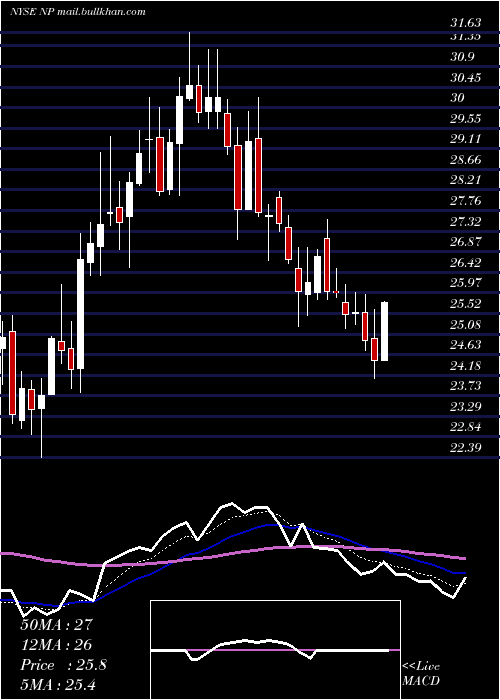Click the 24.18 price axis label

(466, 366)
